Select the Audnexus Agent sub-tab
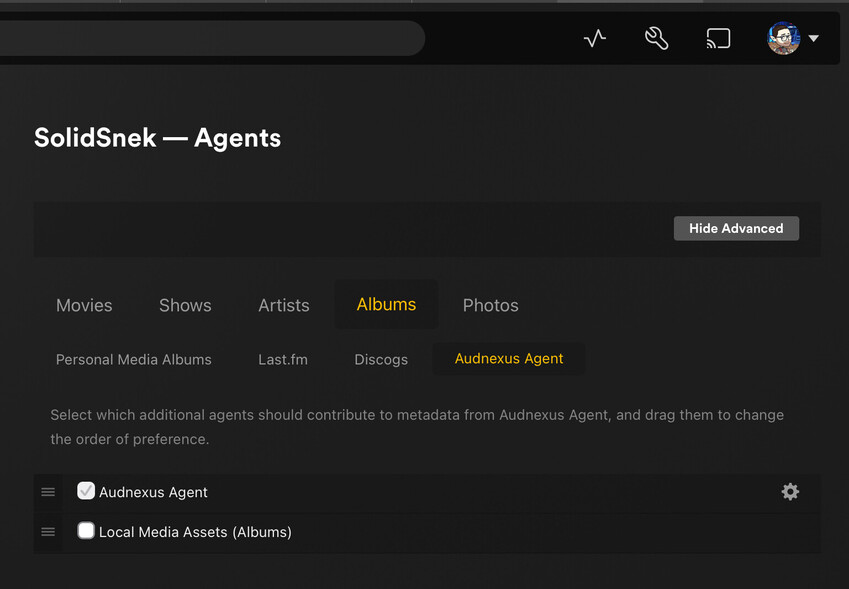 click(509, 358)
